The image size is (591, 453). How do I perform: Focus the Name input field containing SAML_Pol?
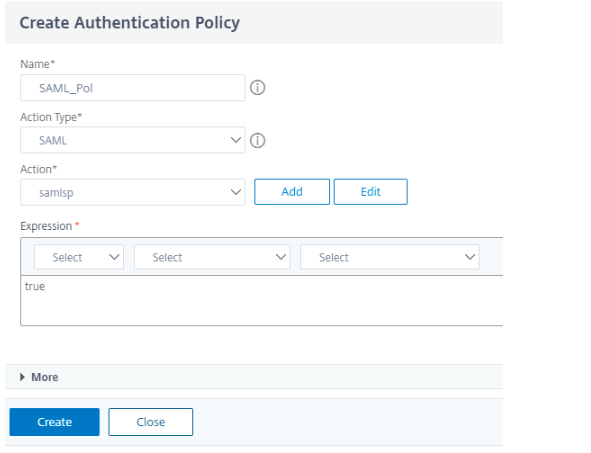click(x=133, y=88)
